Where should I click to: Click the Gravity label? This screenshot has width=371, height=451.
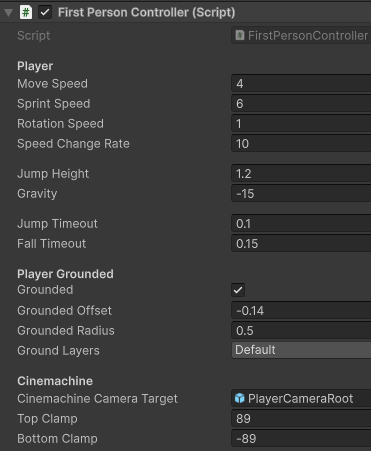pyautogui.click(x=37, y=194)
